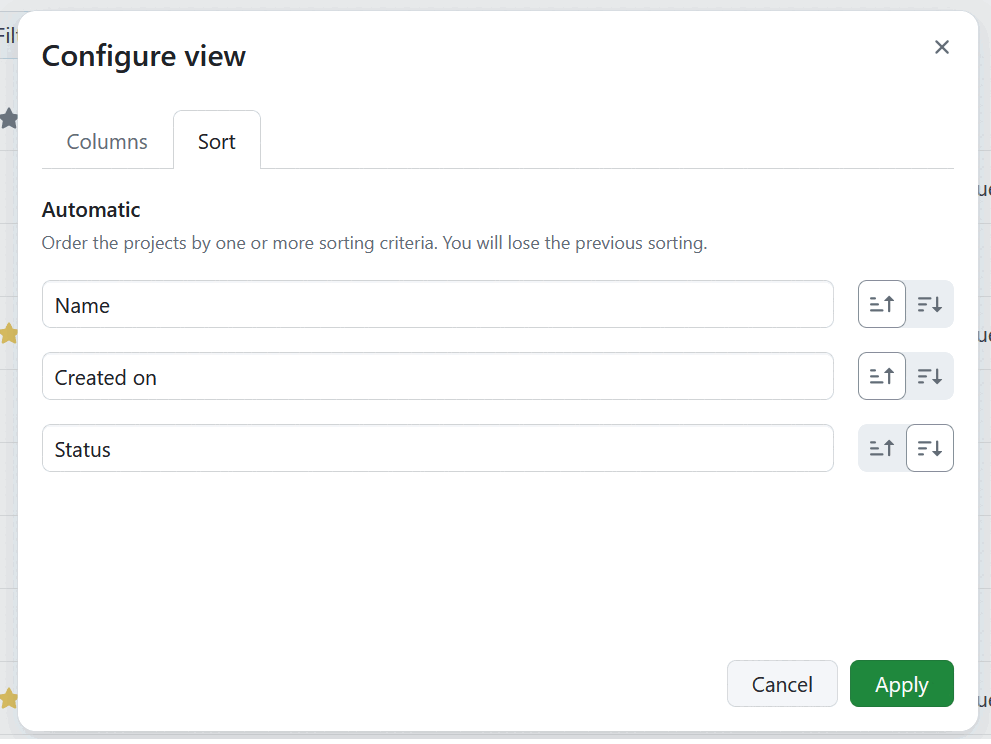Toggle the gold favorite star at middle left
This screenshot has height=744, width=991.
tap(10, 333)
